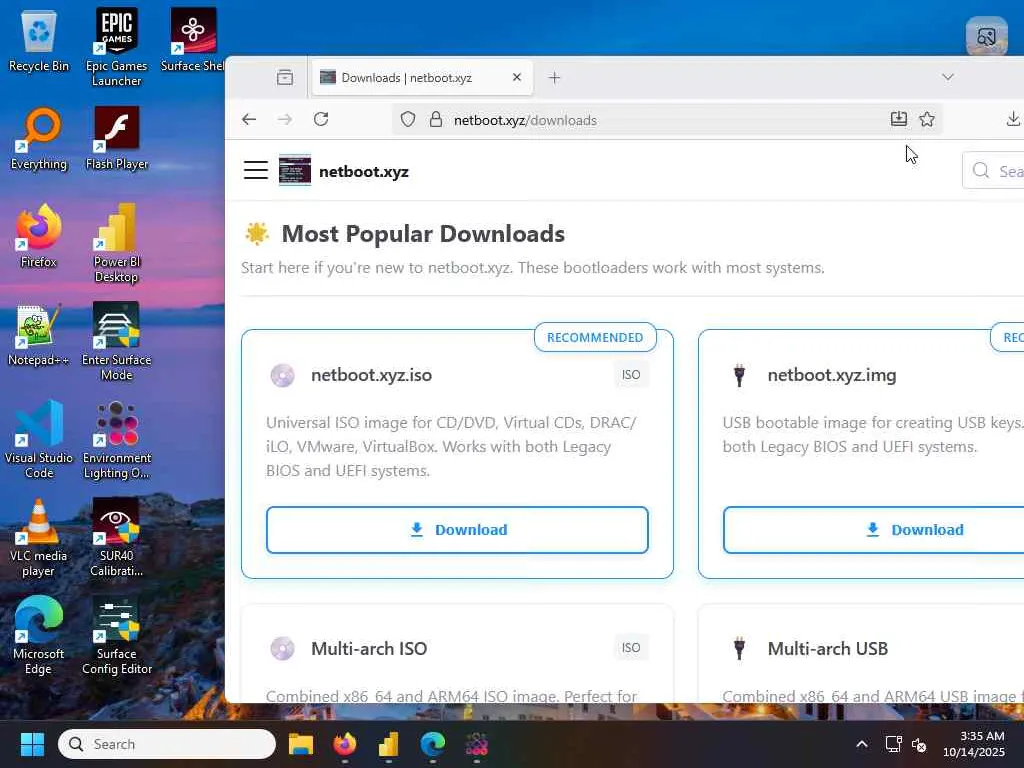1024x768 pixels.
Task: Open the tracking protection shield icon
Action: click(408, 120)
